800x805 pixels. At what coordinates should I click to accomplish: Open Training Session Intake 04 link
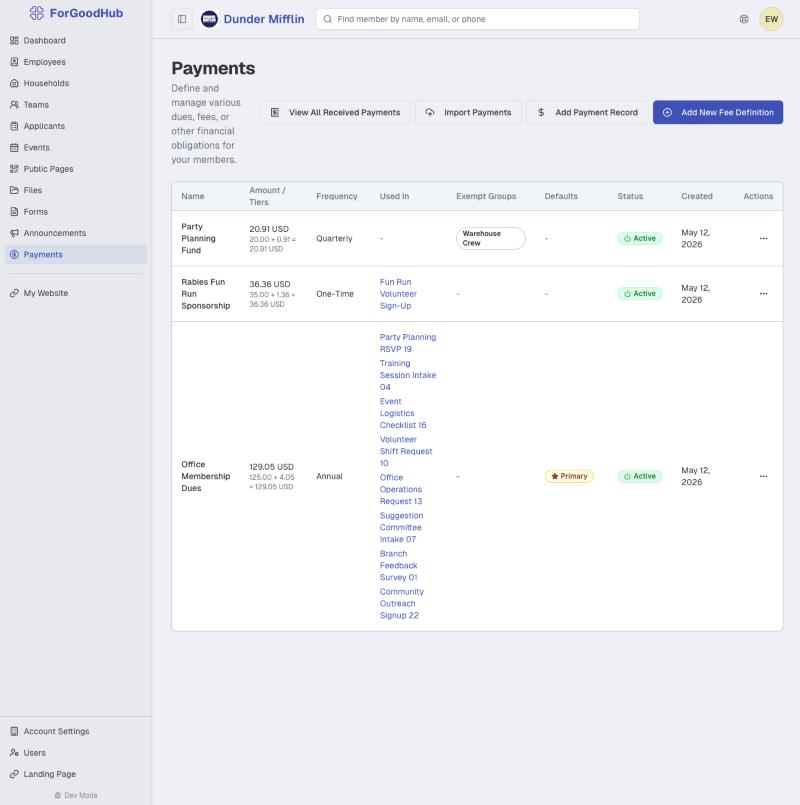[408, 375]
